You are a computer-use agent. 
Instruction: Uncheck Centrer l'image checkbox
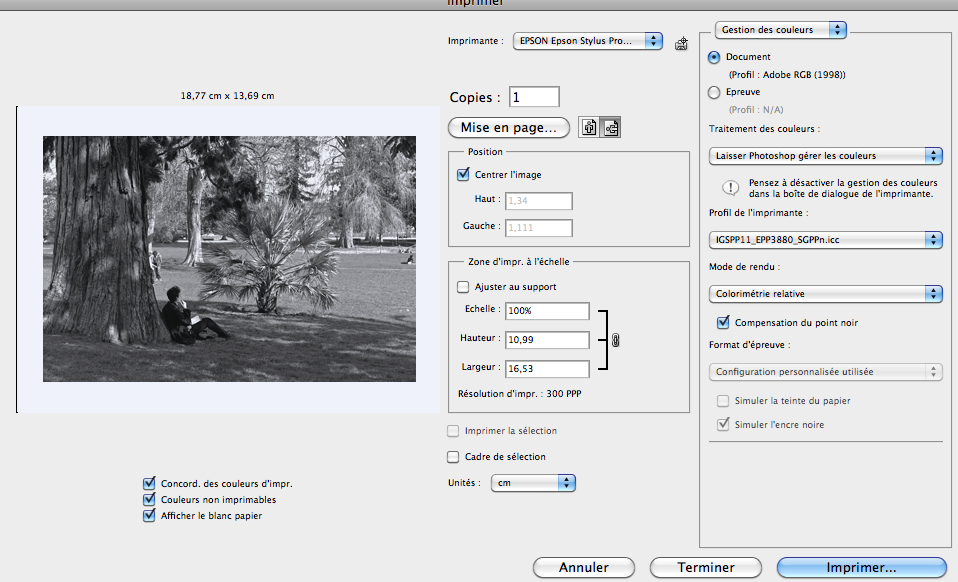tap(463, 174)
